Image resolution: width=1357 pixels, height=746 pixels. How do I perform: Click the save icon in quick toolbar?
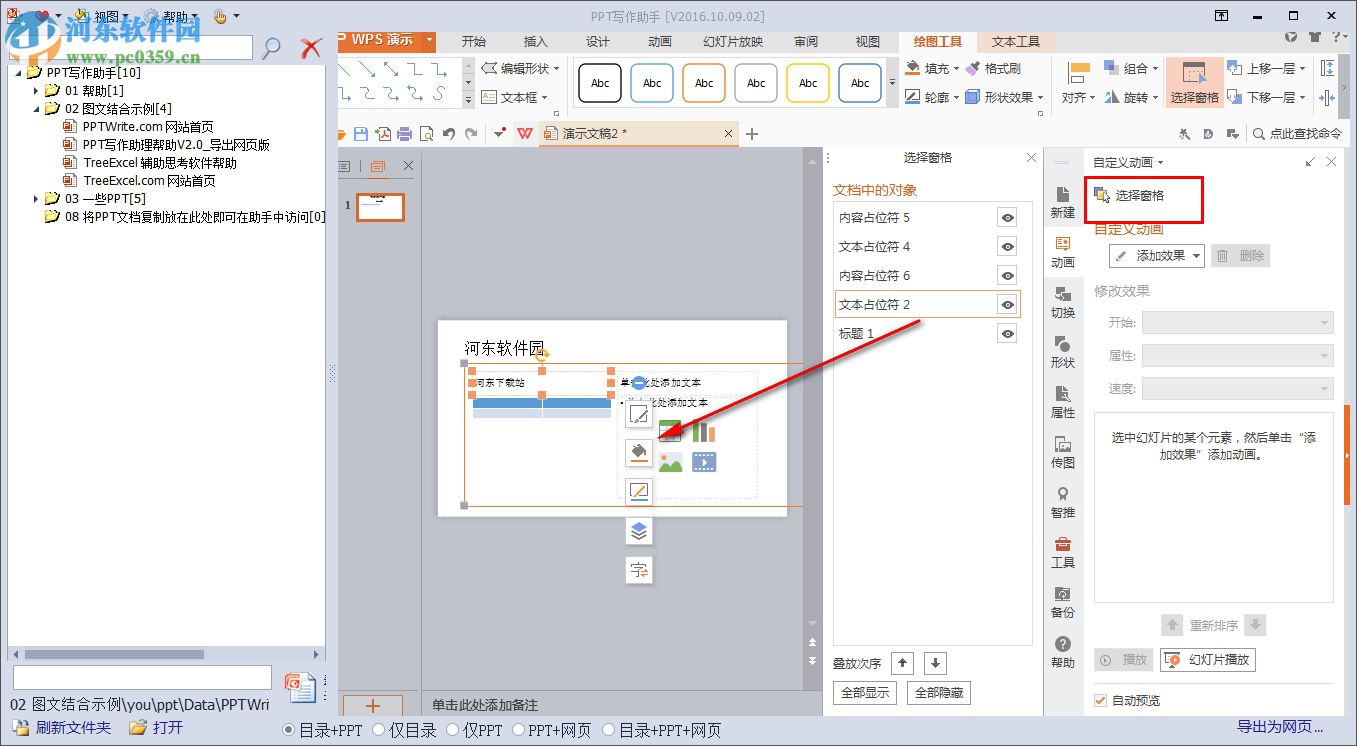(x=361, y=134)
